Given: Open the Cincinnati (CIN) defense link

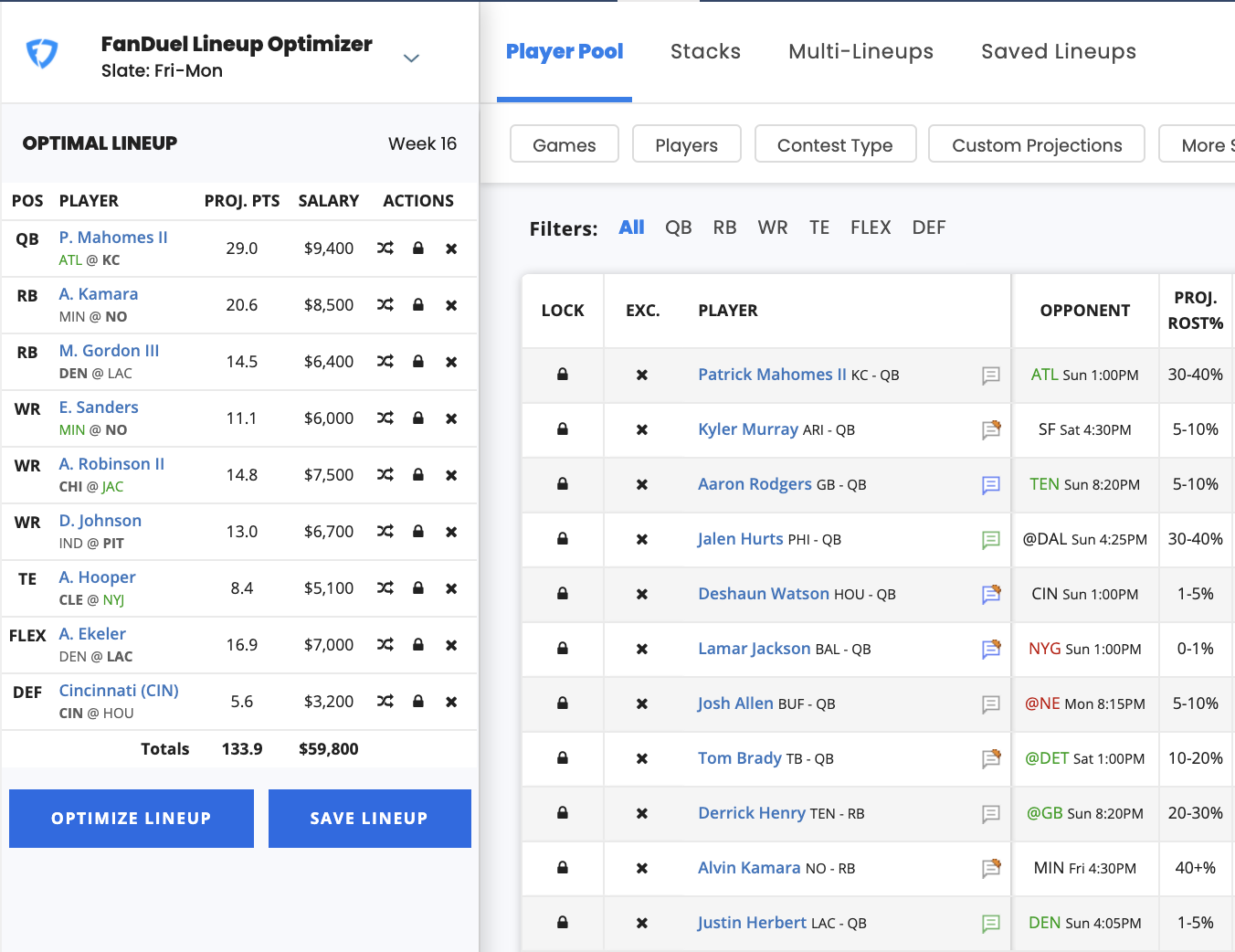Looking at the screenshot, I should pyautogui.click(x=119, y=691).
